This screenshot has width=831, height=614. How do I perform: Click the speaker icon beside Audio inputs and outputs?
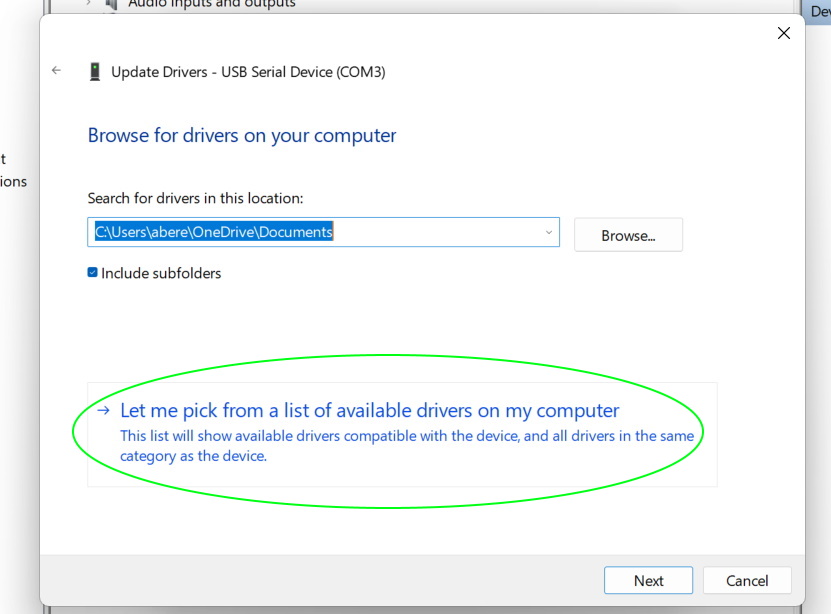(x=110, y=5)
